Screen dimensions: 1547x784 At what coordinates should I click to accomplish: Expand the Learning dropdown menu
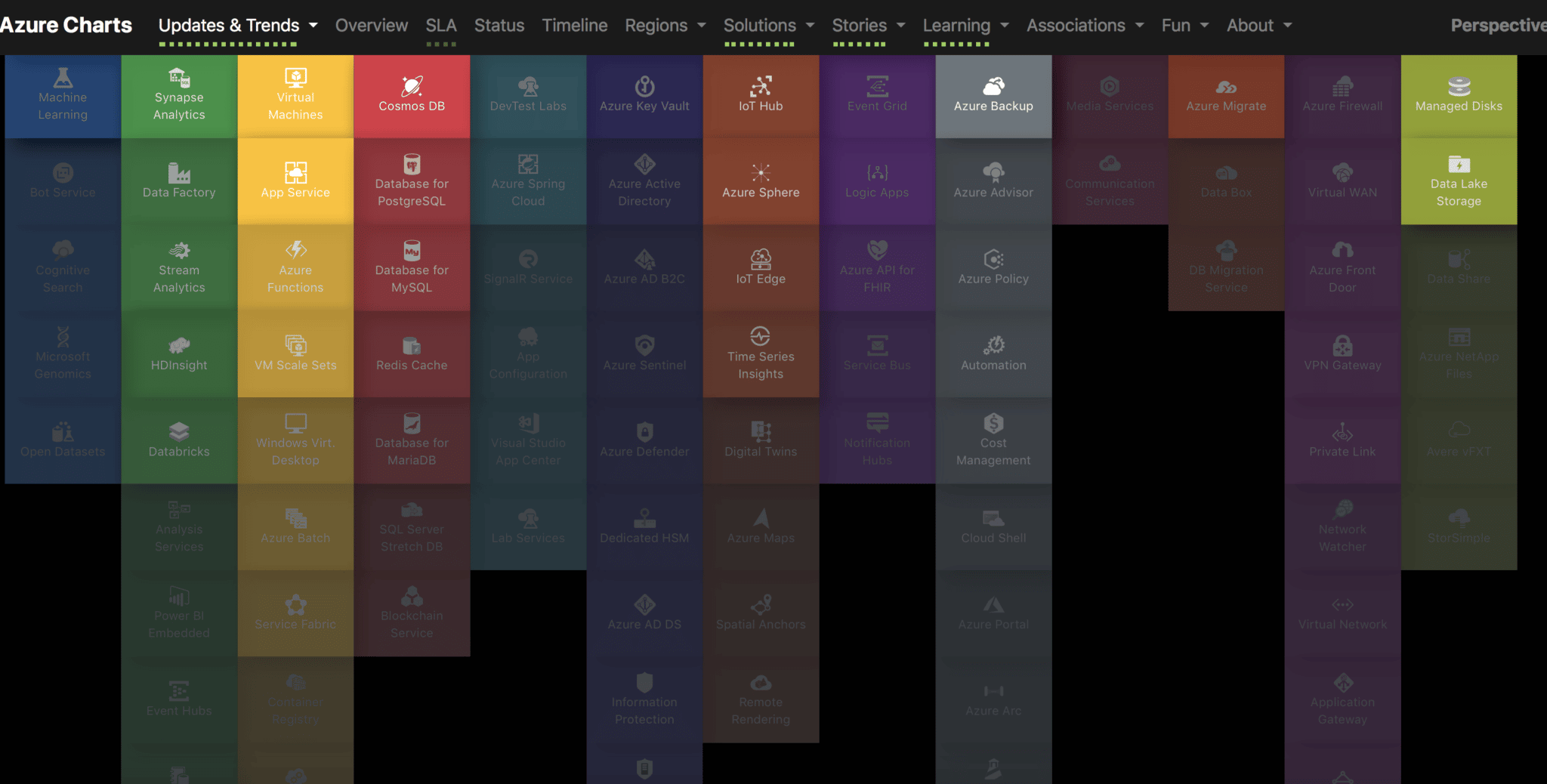pyautogui.click(x=966, y=26)
